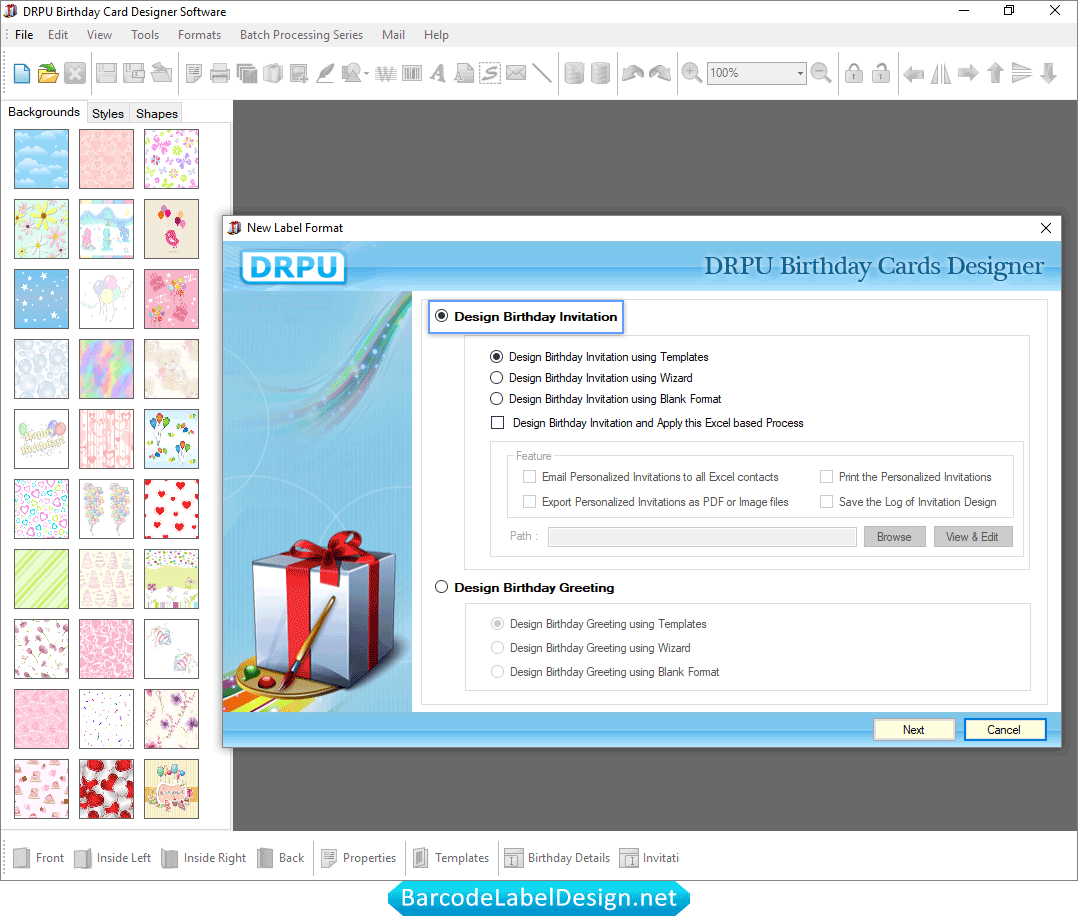The image size is (1078, 916).
Task: Select Design Birthday Invitation using Blank Format
Action: pyautogui.click(x=496, y=399)
